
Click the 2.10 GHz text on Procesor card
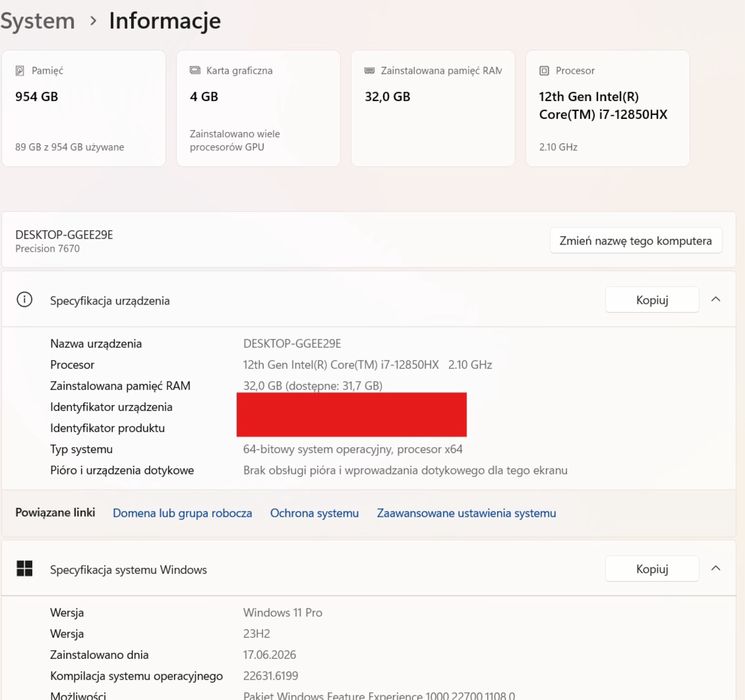click(558, 147)
